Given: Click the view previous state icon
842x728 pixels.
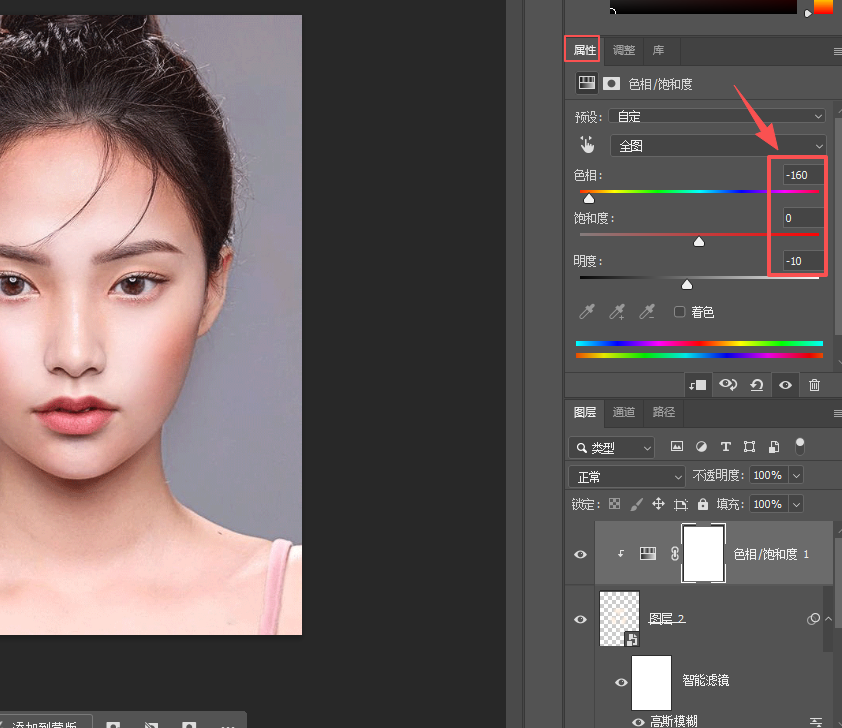Looking at the screenshot, I should tap(728, 384).
